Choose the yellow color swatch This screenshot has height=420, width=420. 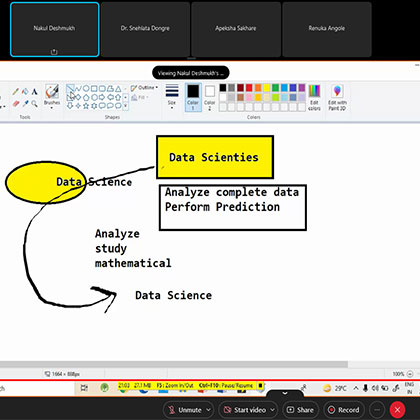267,88
